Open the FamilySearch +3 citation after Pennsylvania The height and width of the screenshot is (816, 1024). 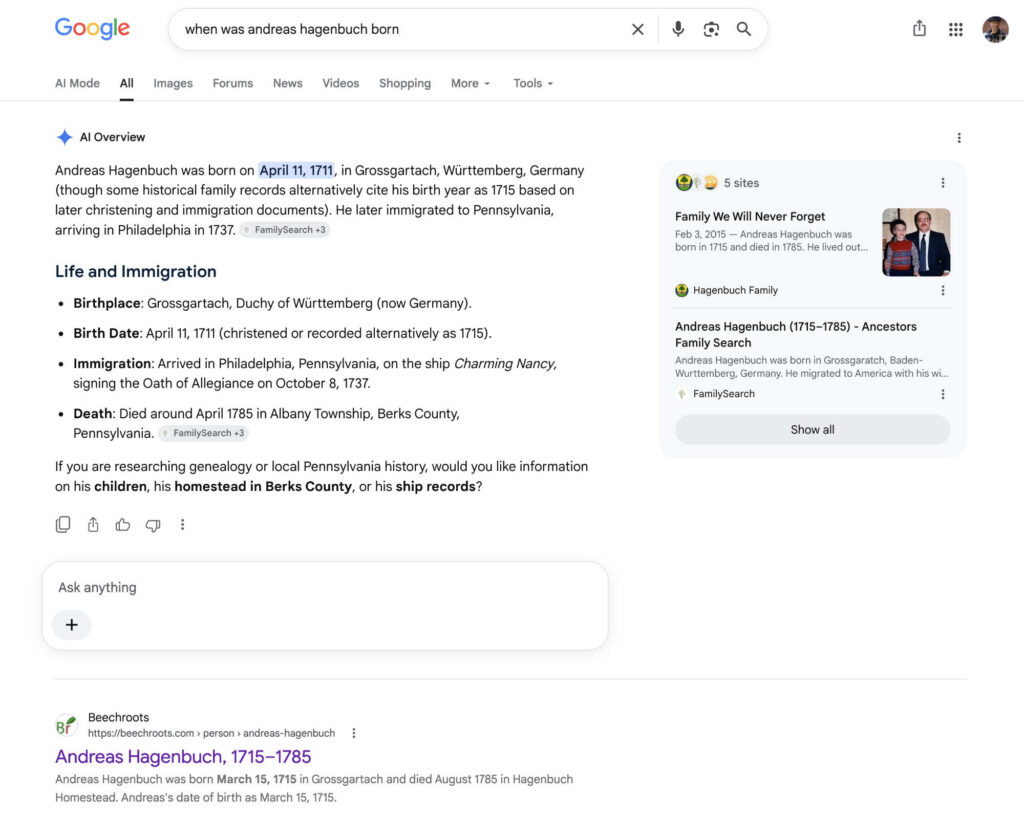(x=203, y=433)
